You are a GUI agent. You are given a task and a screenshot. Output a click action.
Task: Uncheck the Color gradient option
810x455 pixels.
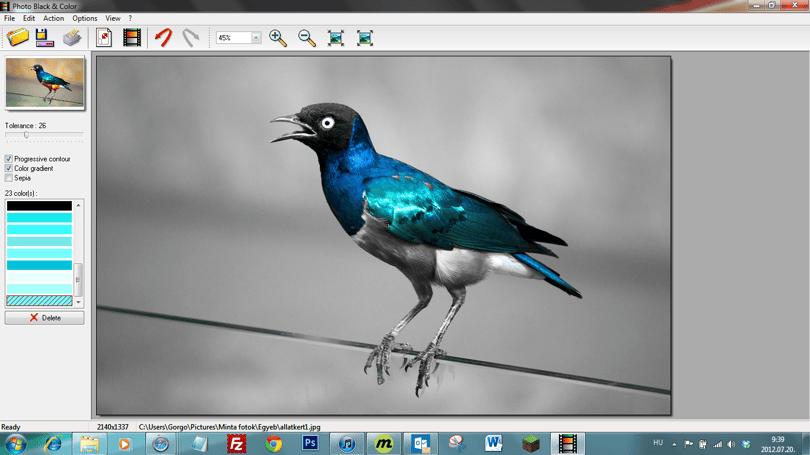(x=9, y=168)
